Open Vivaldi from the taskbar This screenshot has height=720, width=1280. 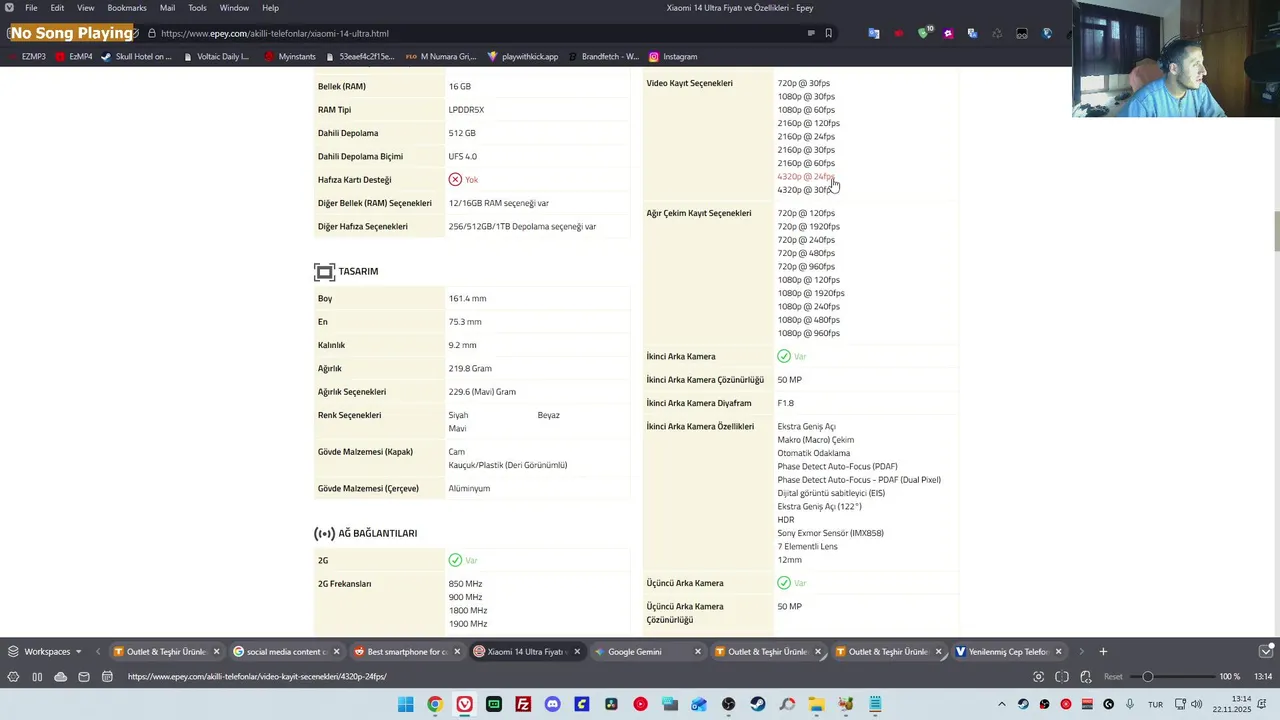464,705
